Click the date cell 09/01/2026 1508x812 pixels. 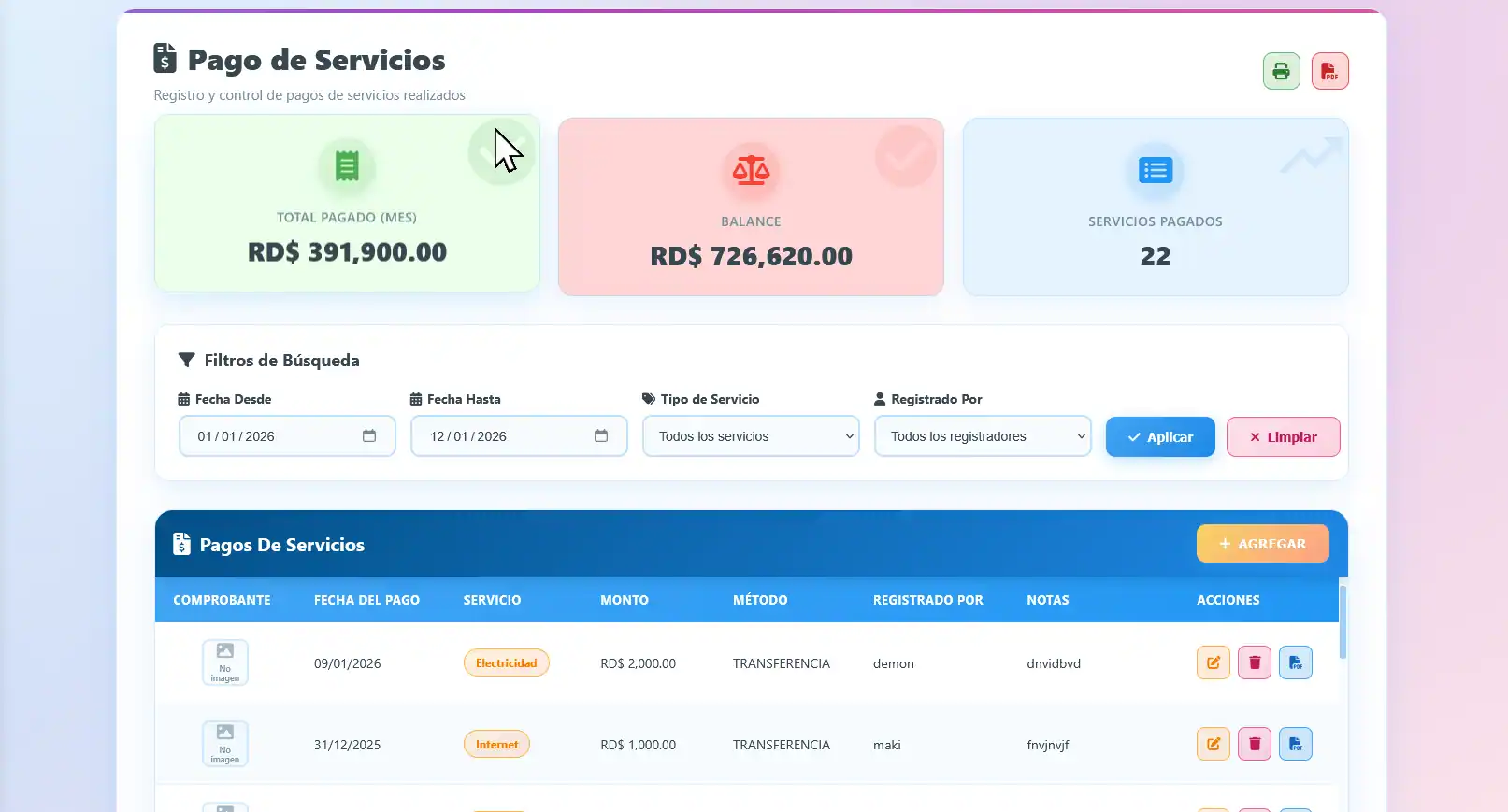pyautogui.click(x=347, y=663)
